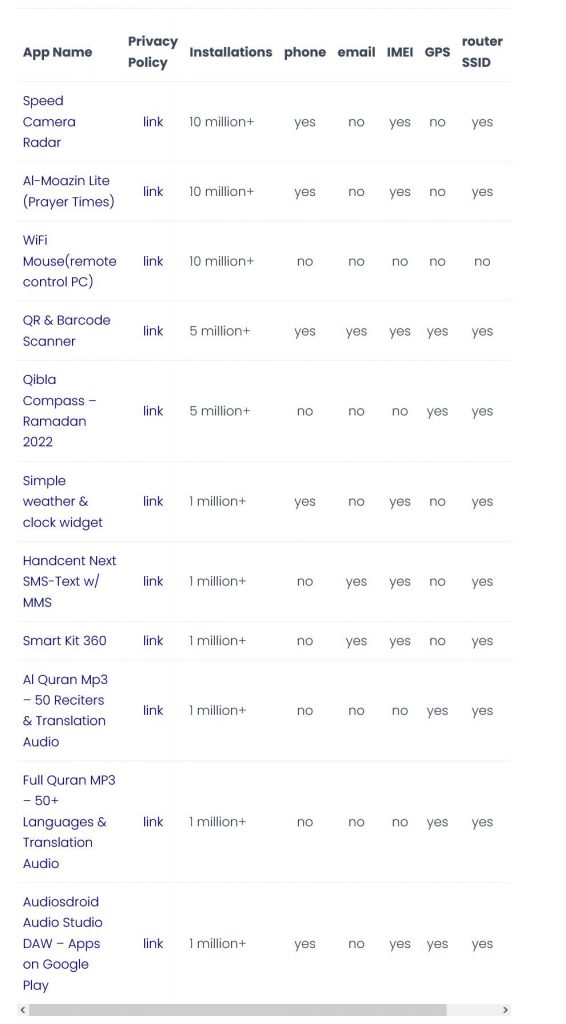The image size is (566, 1024).
Task: Open WiFi Mouse privacy policy link
Action: click(x=153, y=261)
